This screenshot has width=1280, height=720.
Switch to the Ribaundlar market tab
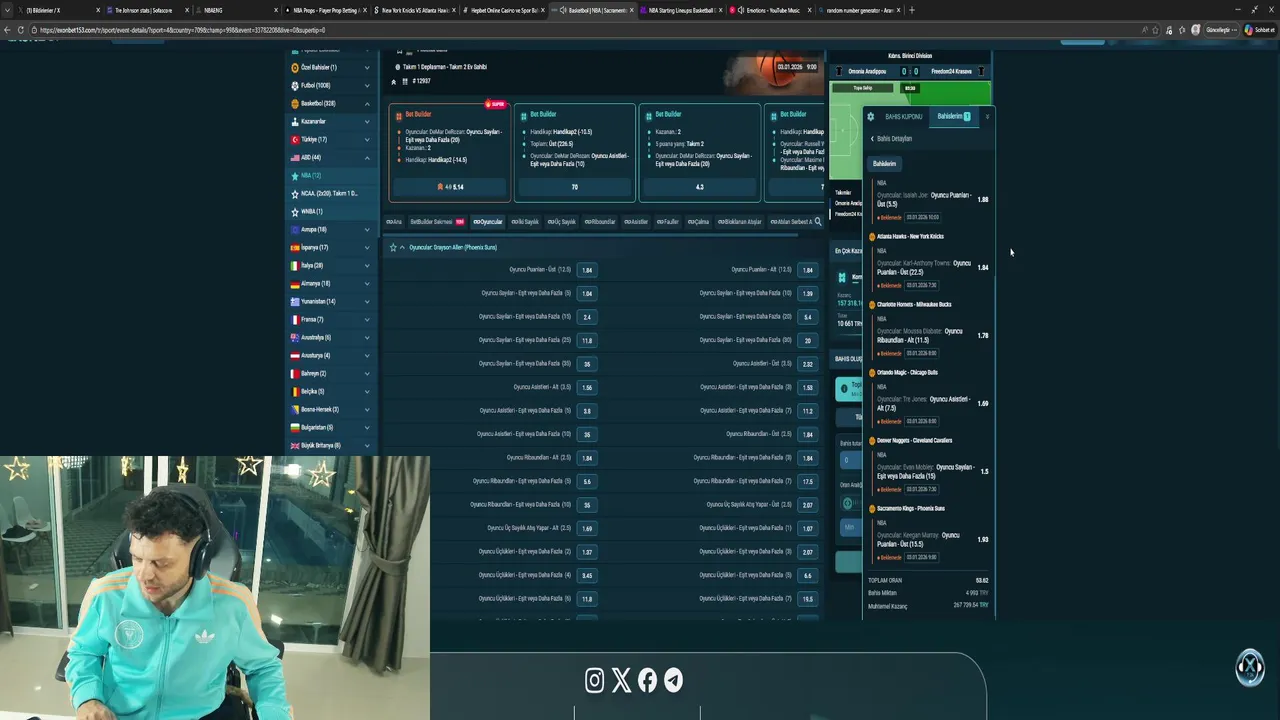coord(600,222)
